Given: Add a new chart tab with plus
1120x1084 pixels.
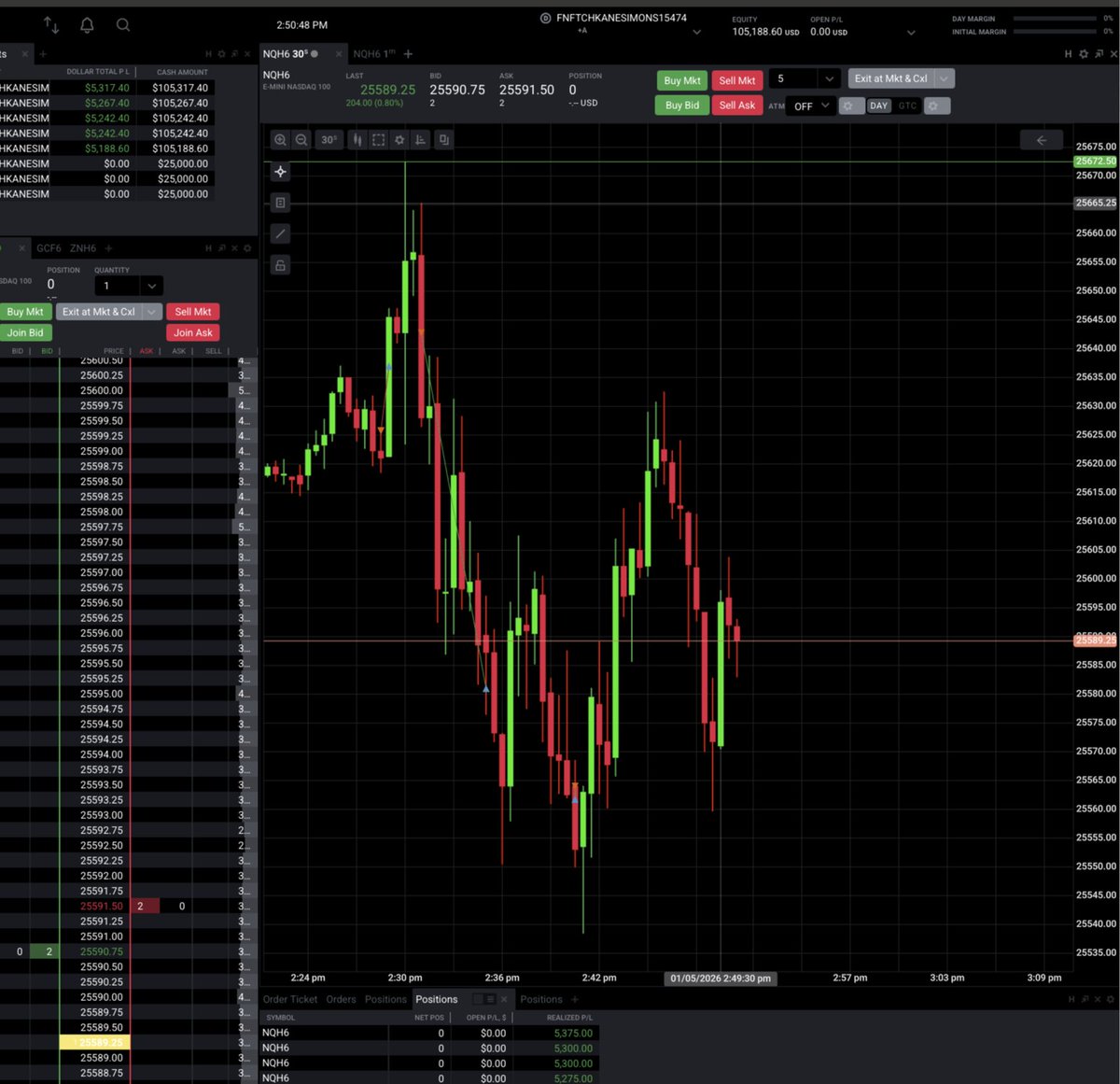Looking at the screenshot, I should click(x=408, y=54).
